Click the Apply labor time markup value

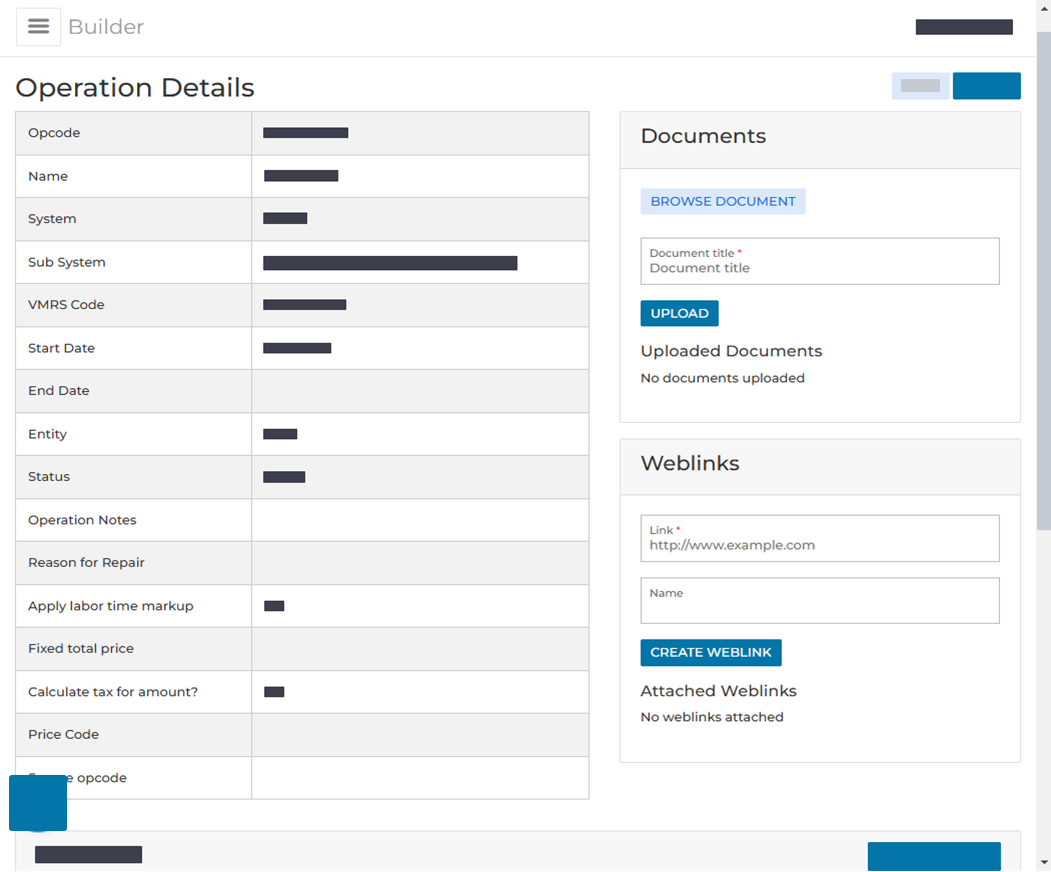coord(274,606)
